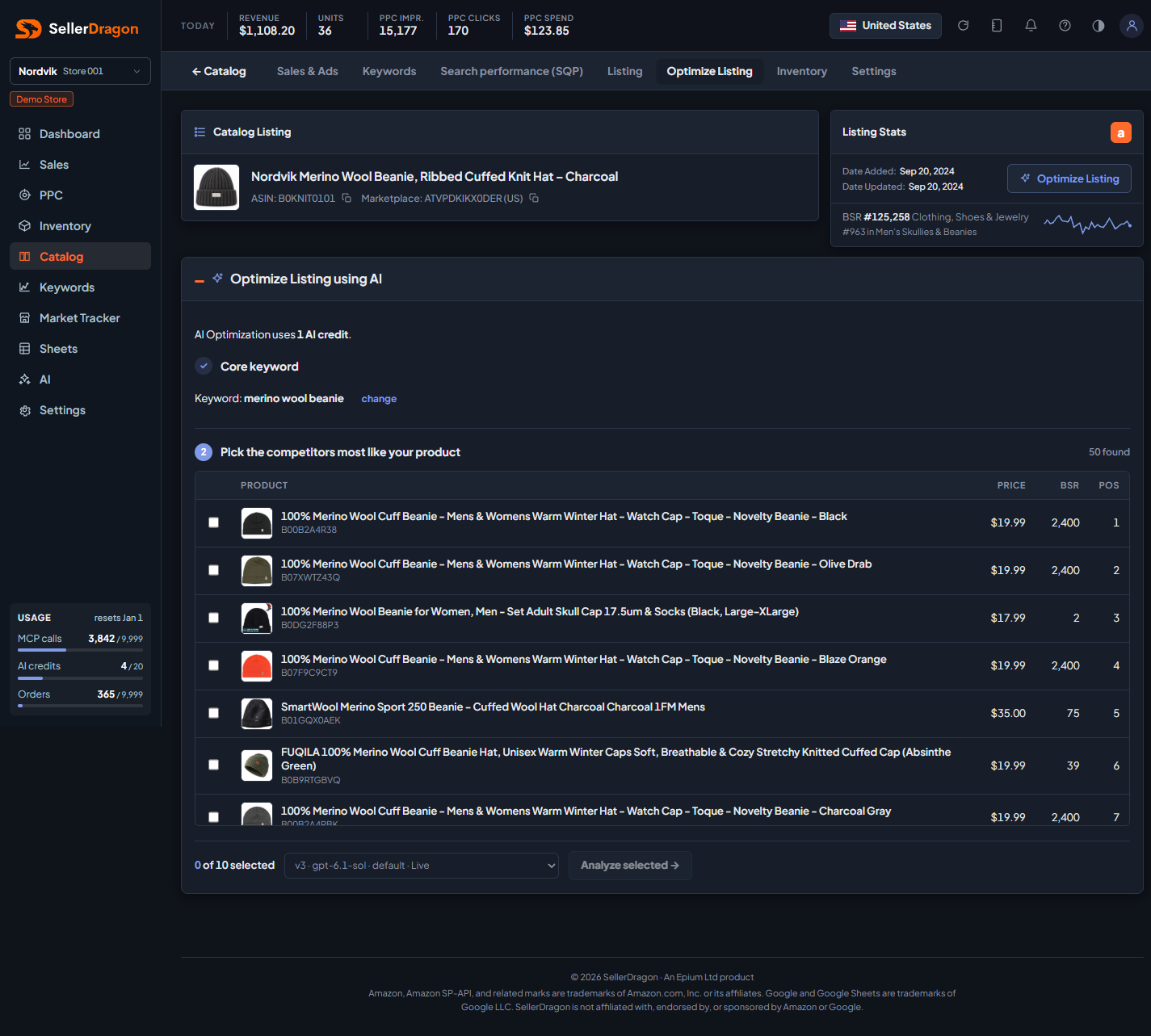1151x1036 pixels.
Task: Open Inventory in the sidebar
Action: point(80,226)
